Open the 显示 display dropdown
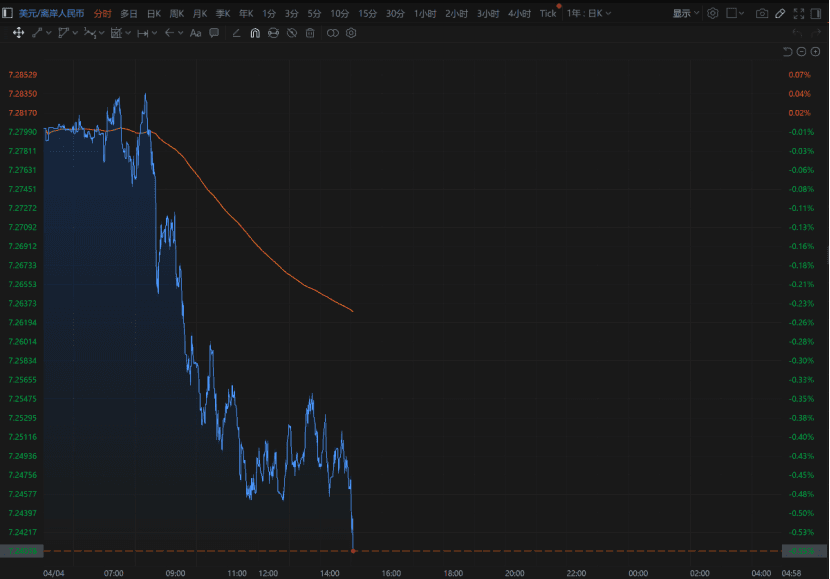This screenshot has height=579, width=830. pos(685,13)
